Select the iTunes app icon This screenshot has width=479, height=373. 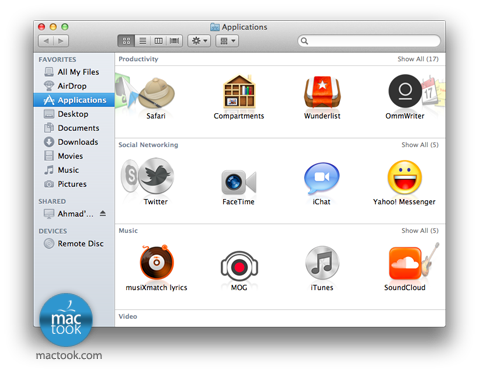coord(322,263)
